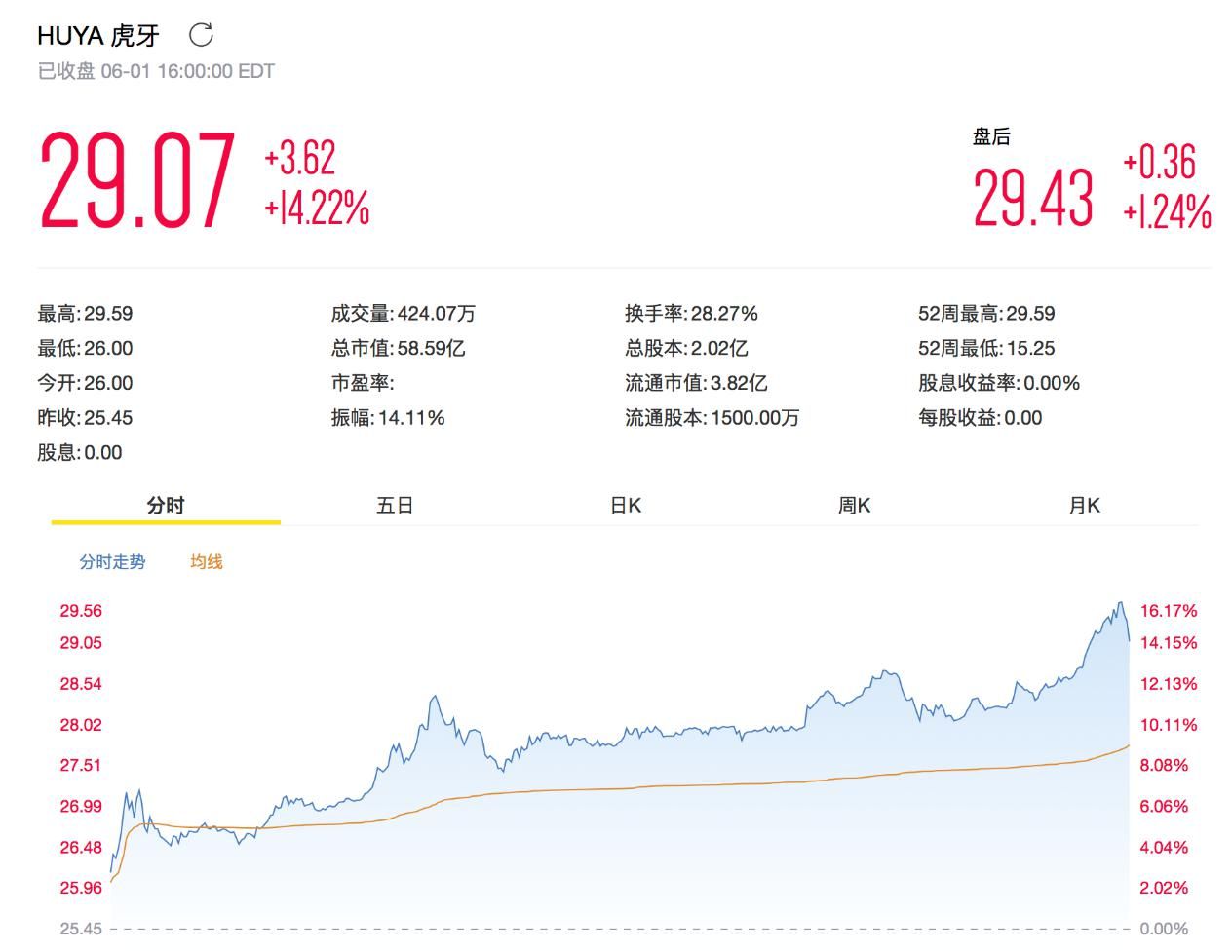The image size is (1232, 952).
Task: Click the after-hours price 29.43
Action: click(1033, 199)
